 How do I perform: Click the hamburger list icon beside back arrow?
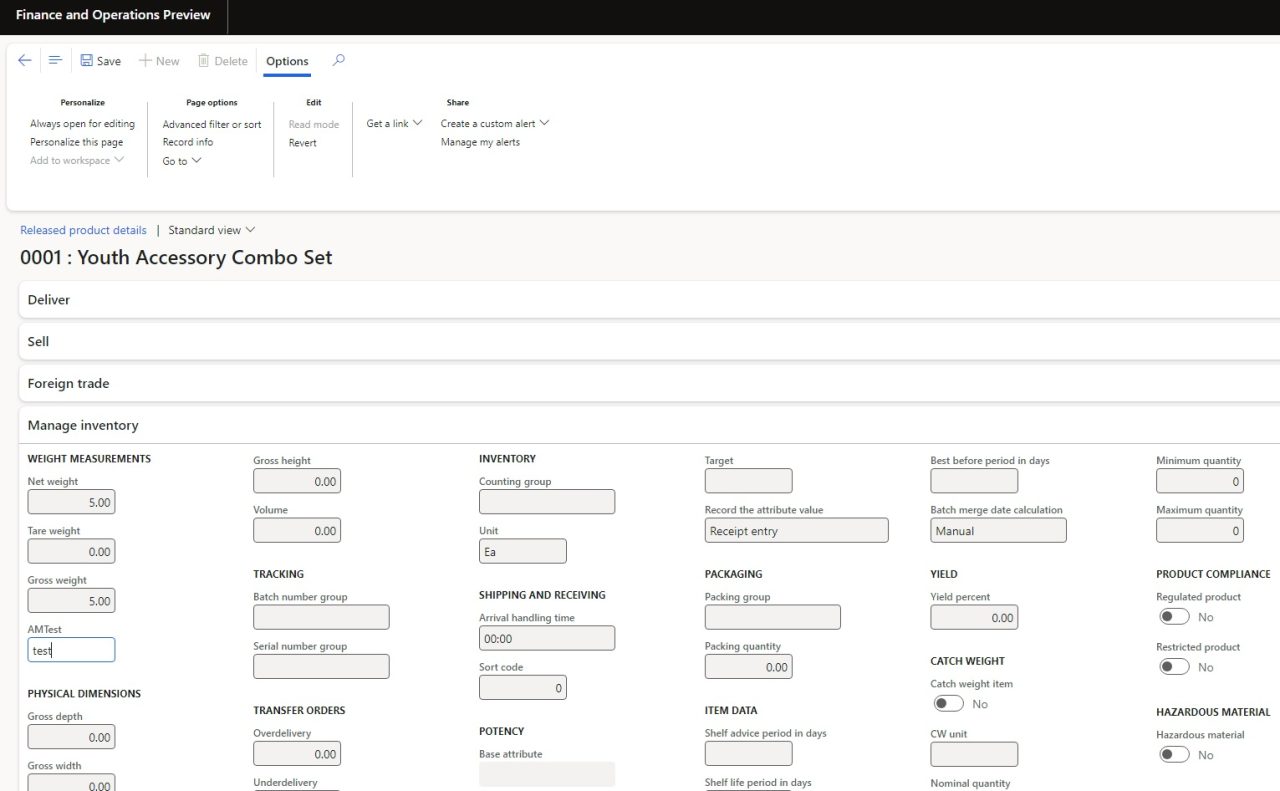pos(55,60)
